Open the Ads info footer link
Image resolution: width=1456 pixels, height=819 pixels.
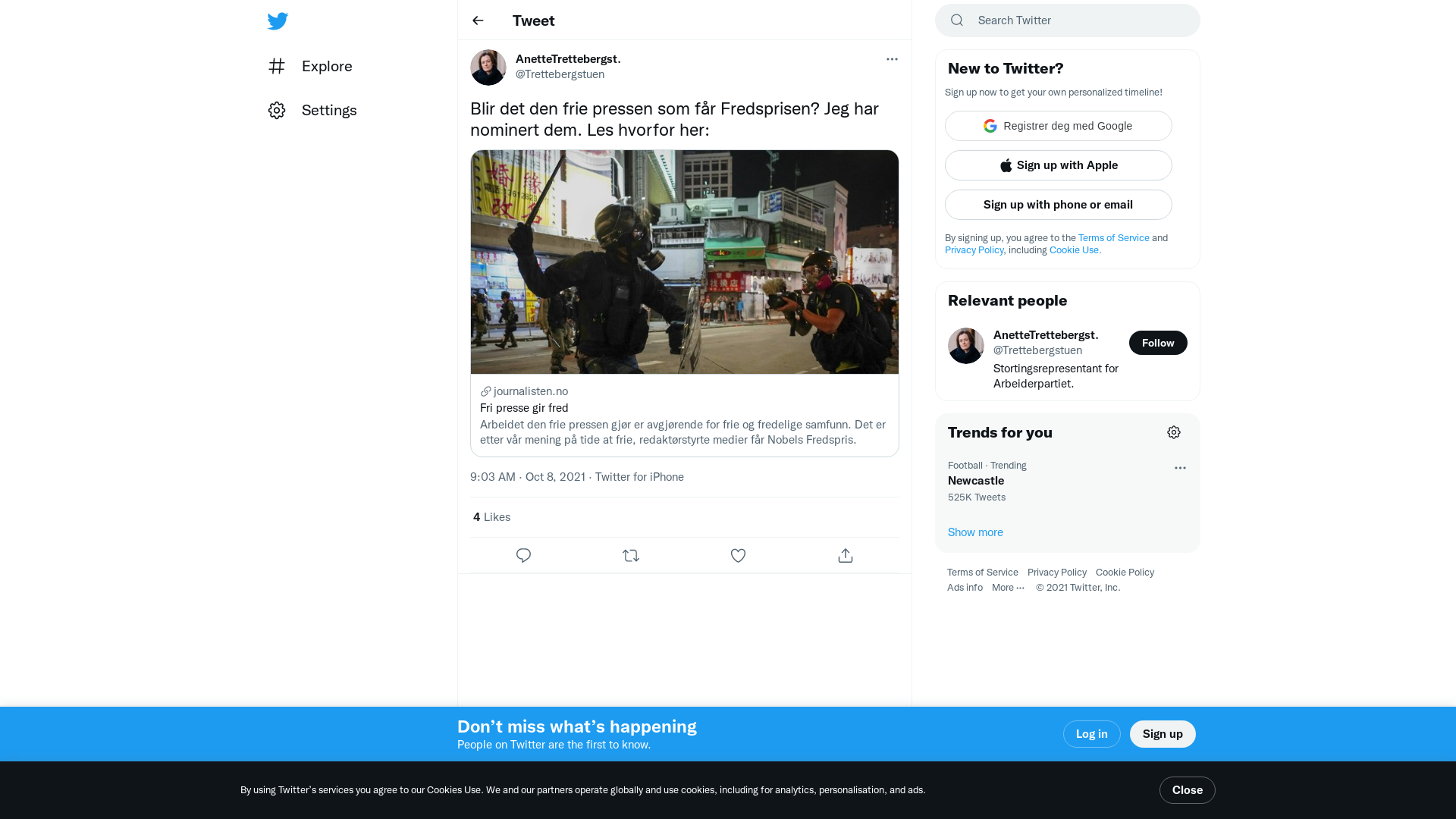coord(965,587)
